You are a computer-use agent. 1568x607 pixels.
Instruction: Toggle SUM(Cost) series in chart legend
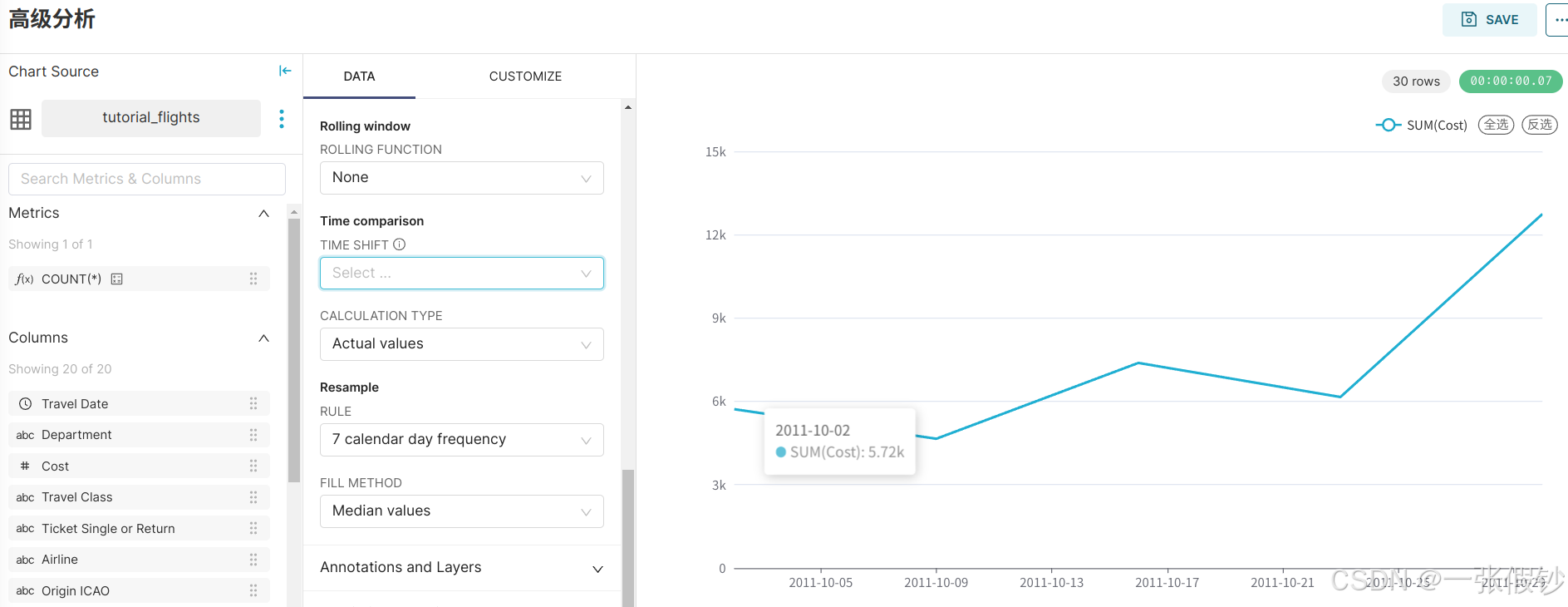coord(1422,125)
